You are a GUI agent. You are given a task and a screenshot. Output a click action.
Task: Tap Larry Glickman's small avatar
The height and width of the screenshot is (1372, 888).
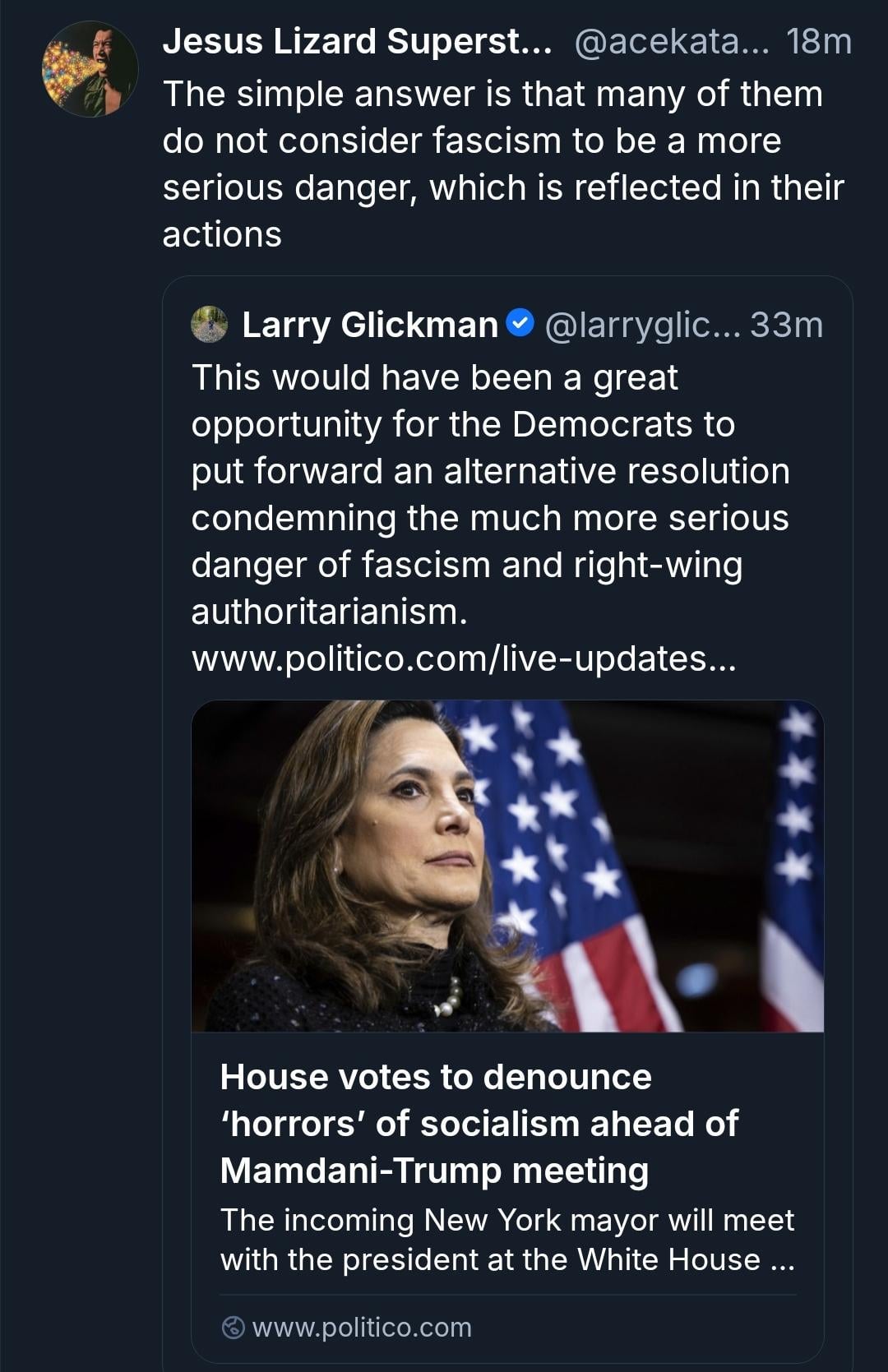click(x=209, y=324)
